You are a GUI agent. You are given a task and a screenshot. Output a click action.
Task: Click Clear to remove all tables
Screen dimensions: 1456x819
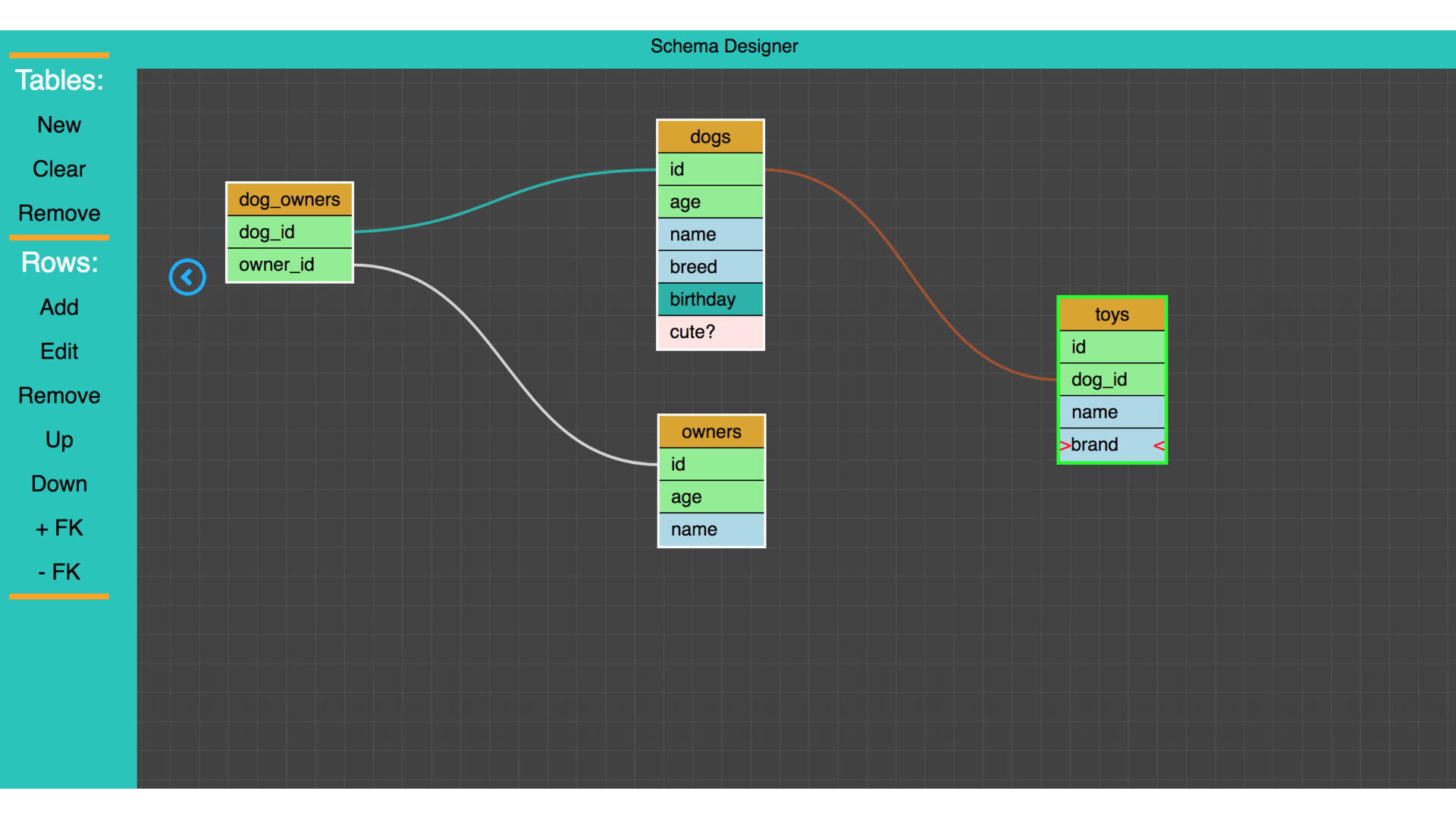[x=58, y=168]
